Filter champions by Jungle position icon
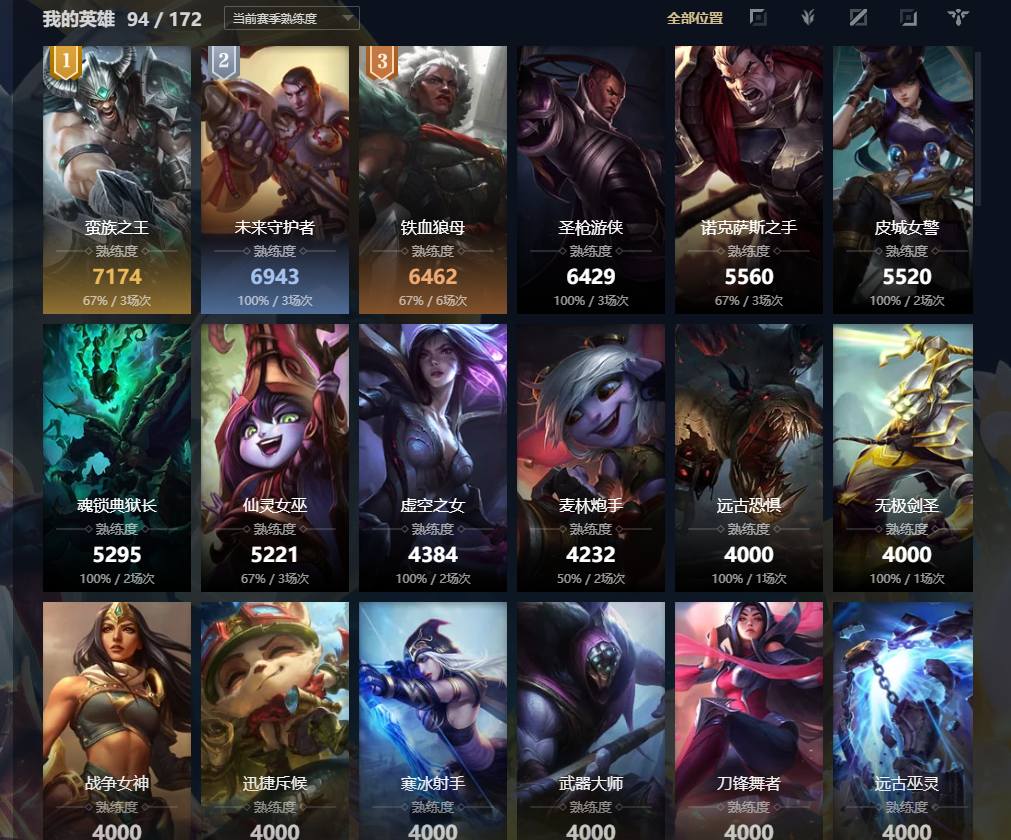 click(x=808, y=17)
